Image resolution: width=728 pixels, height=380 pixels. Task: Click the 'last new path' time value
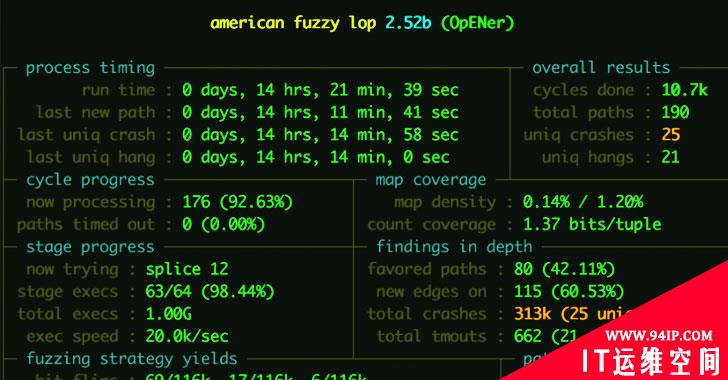[320, 112]
